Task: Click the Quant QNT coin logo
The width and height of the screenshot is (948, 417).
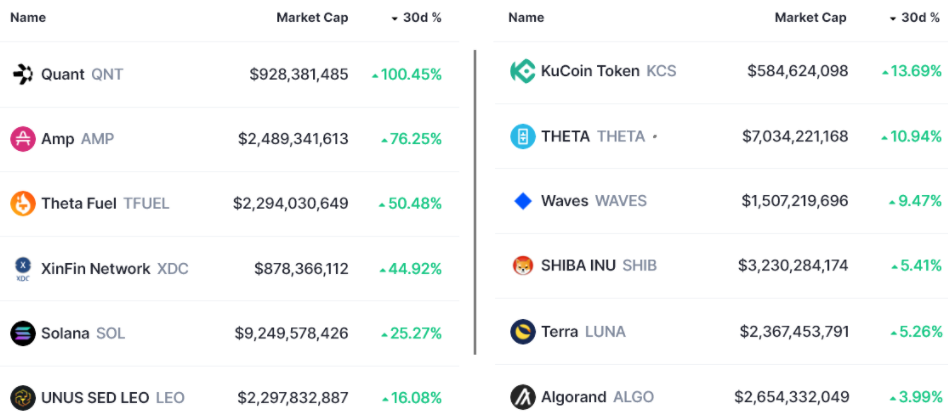Action: [x=22, y=74]
